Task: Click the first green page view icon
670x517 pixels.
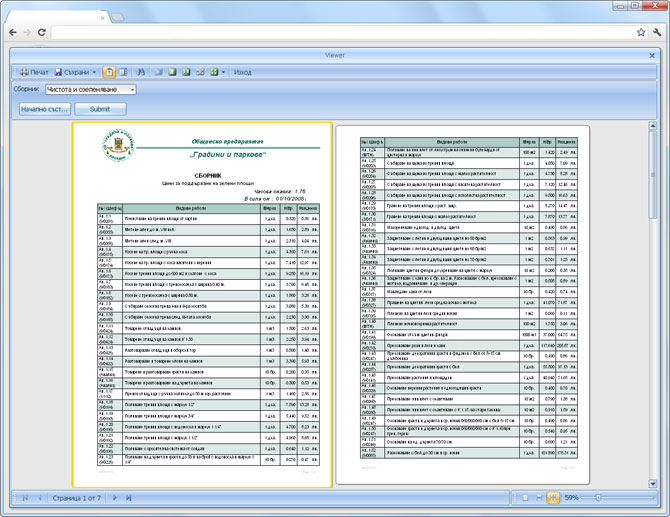Action: click(172, 72)
